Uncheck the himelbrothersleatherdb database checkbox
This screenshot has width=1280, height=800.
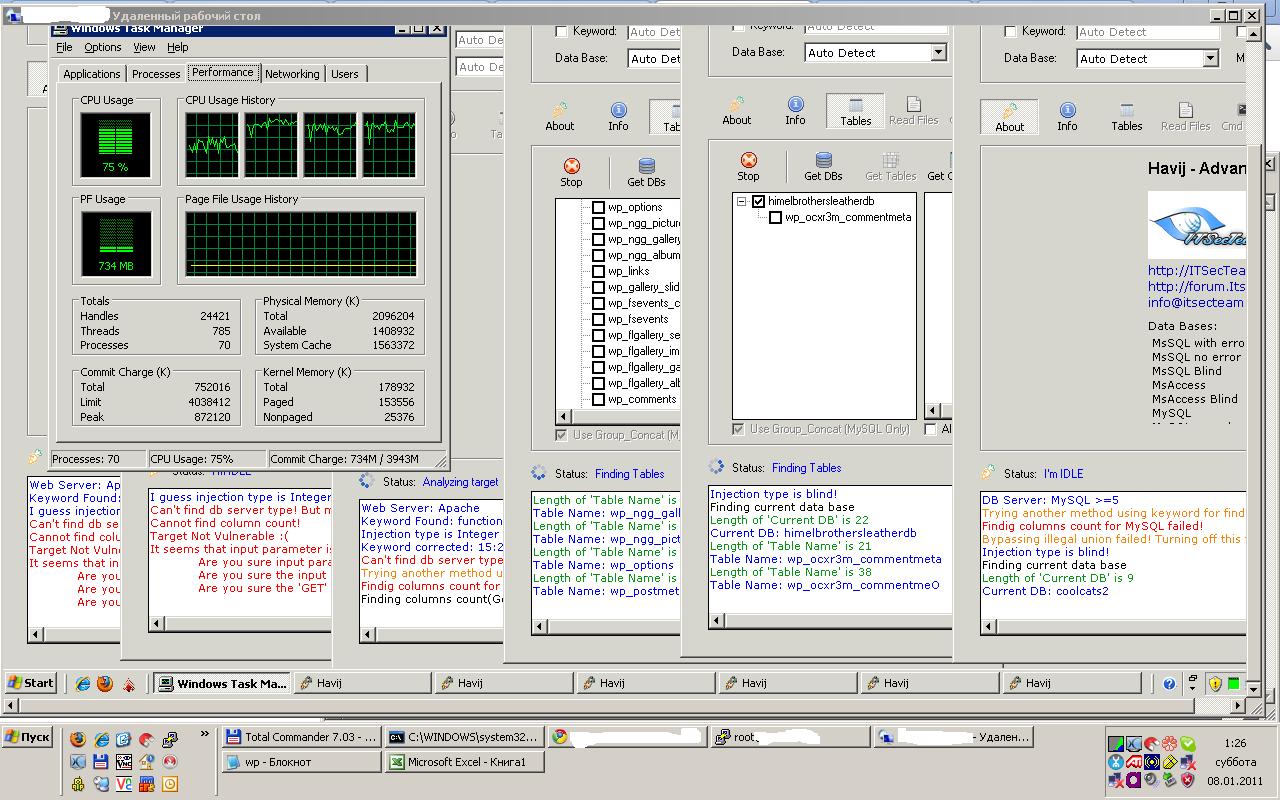[758, 201]
